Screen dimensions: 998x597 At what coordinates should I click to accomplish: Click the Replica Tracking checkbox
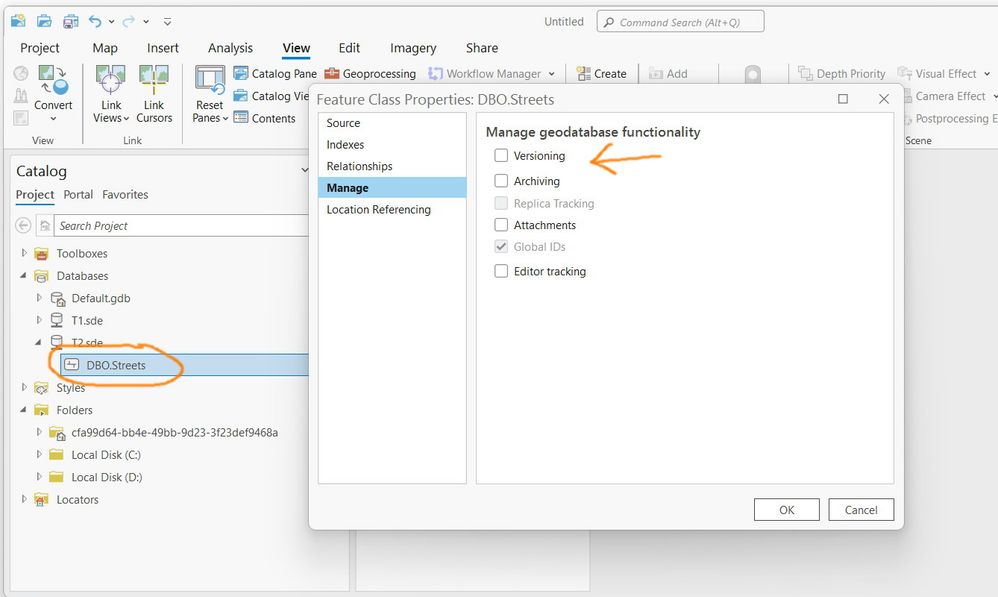click(x=502, y=203)
